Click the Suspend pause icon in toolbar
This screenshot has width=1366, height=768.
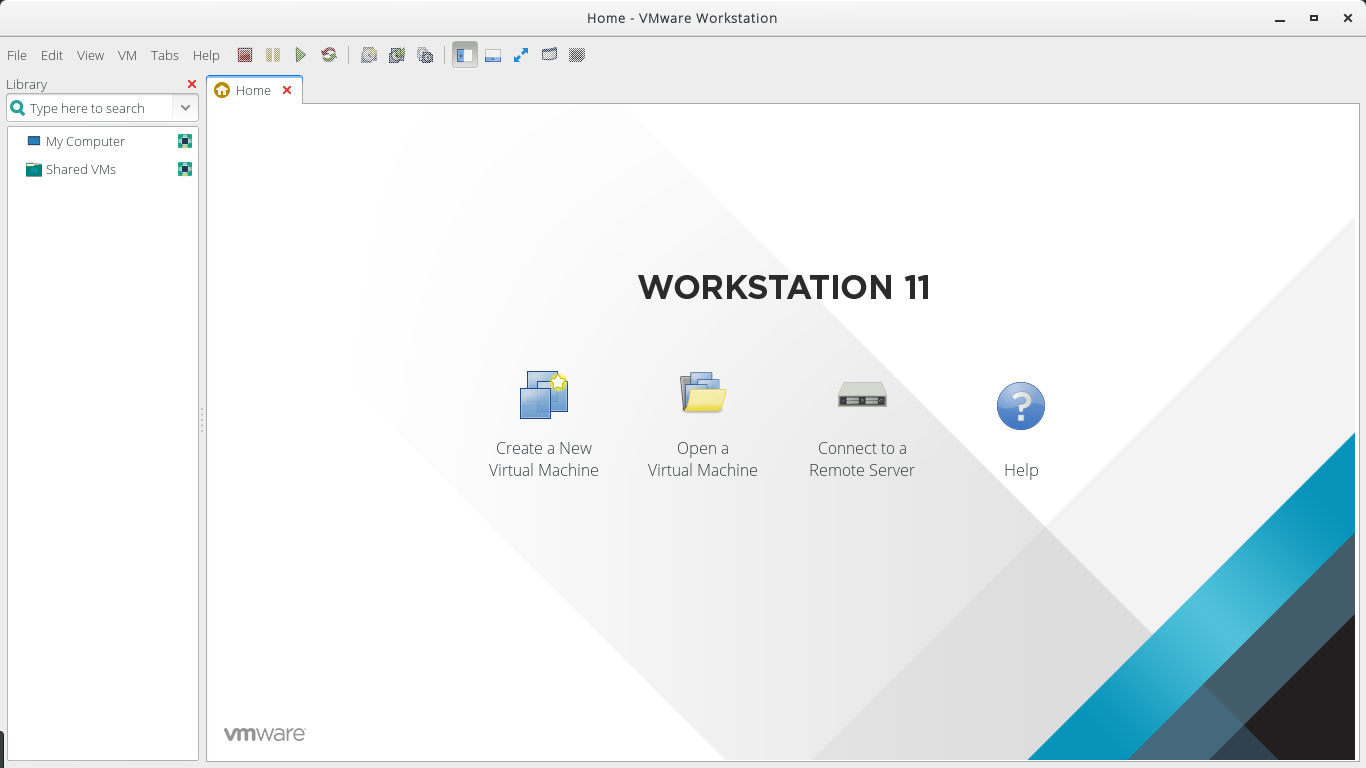point(273,55)
